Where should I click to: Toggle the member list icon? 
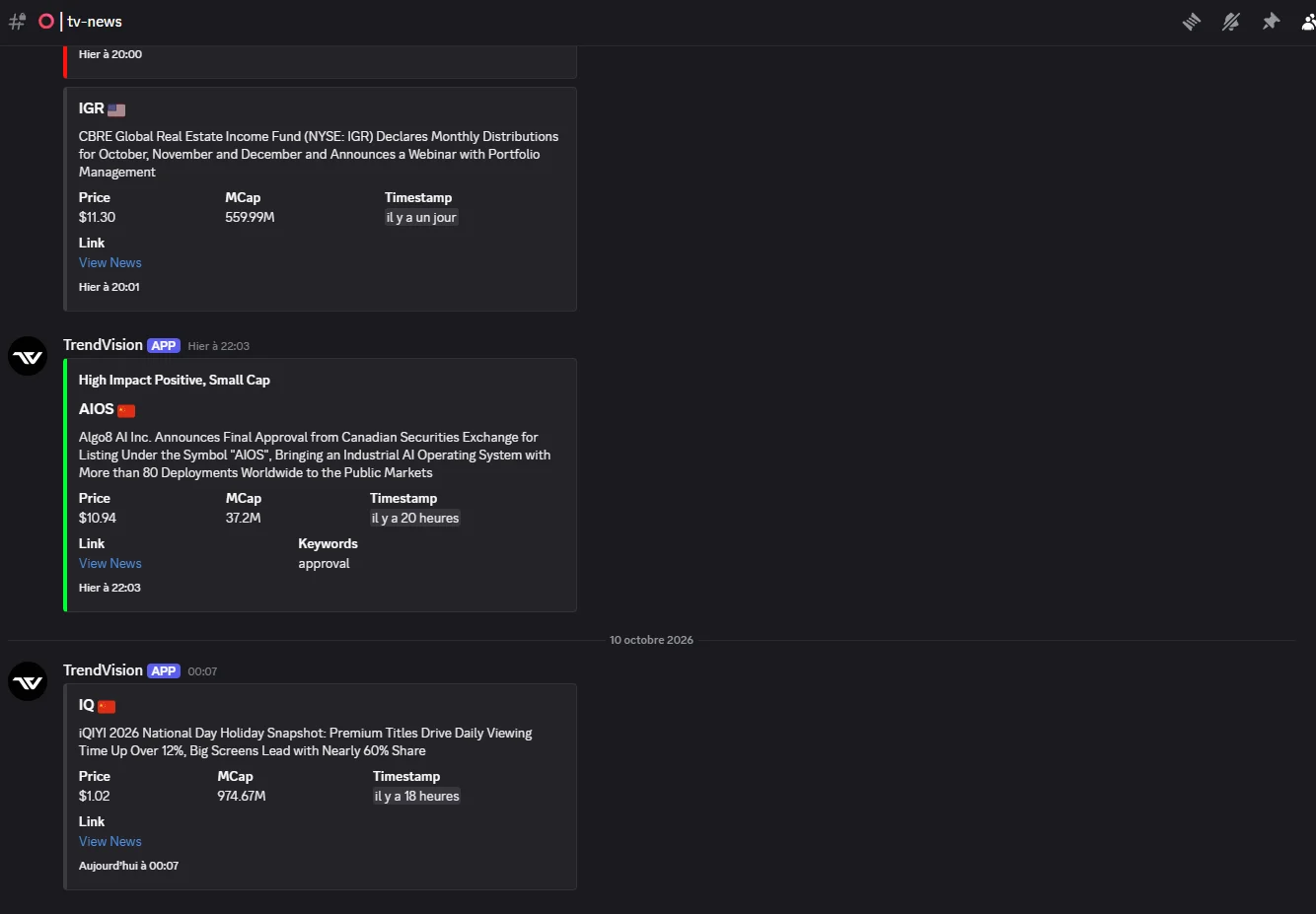click(x=1308, y=22)
